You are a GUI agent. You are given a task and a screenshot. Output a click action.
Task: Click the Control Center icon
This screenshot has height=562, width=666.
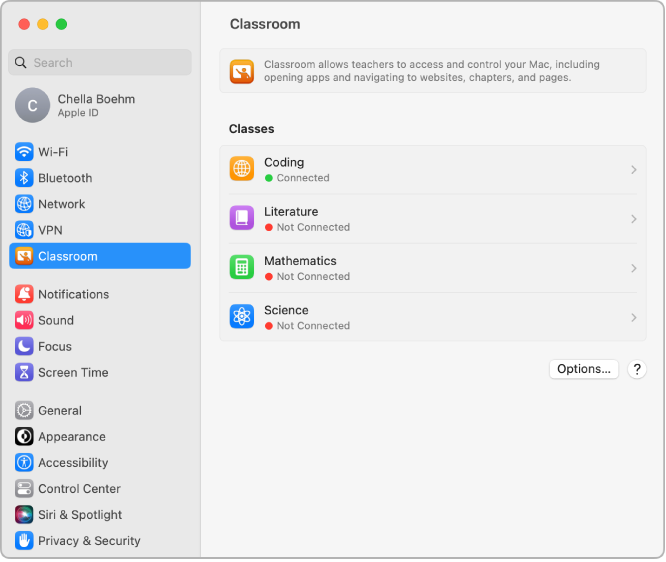click(x=24, y=489)
